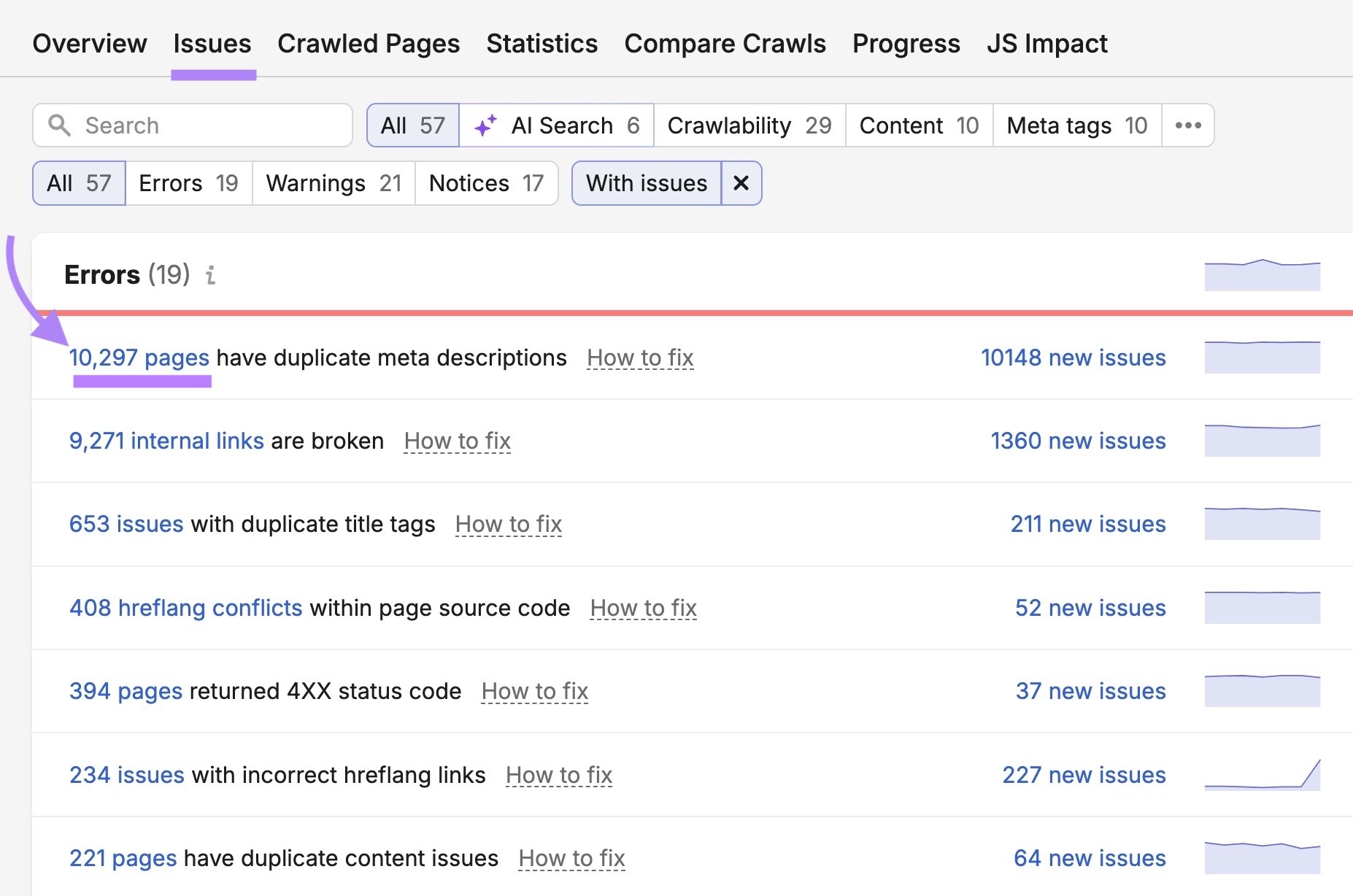Open 653 issues duplicate title tags
Viewport: 1353px width, 896px height.
coord(126,524)
